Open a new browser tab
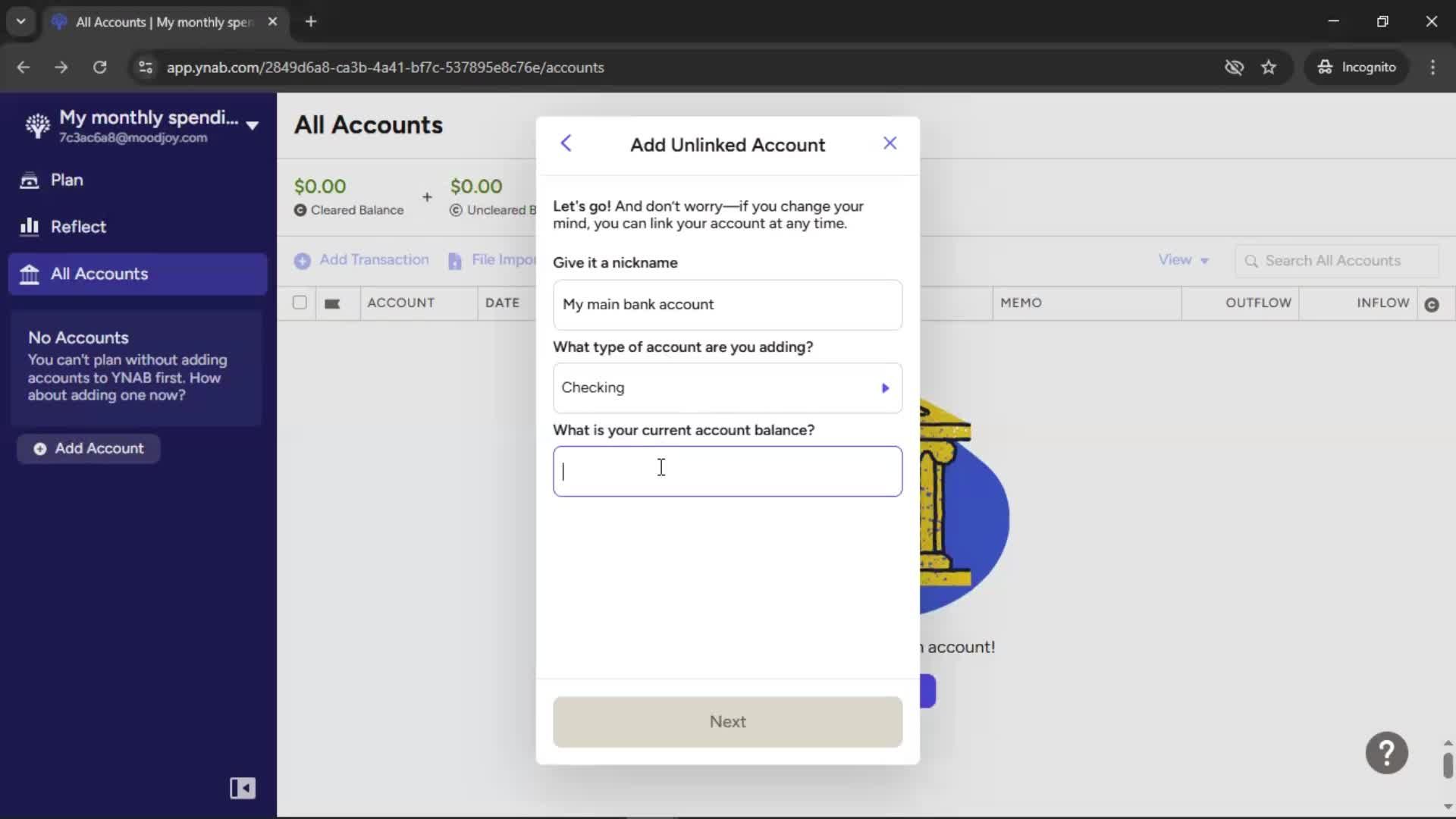1456x819 pixels. [x=311, y=21]
